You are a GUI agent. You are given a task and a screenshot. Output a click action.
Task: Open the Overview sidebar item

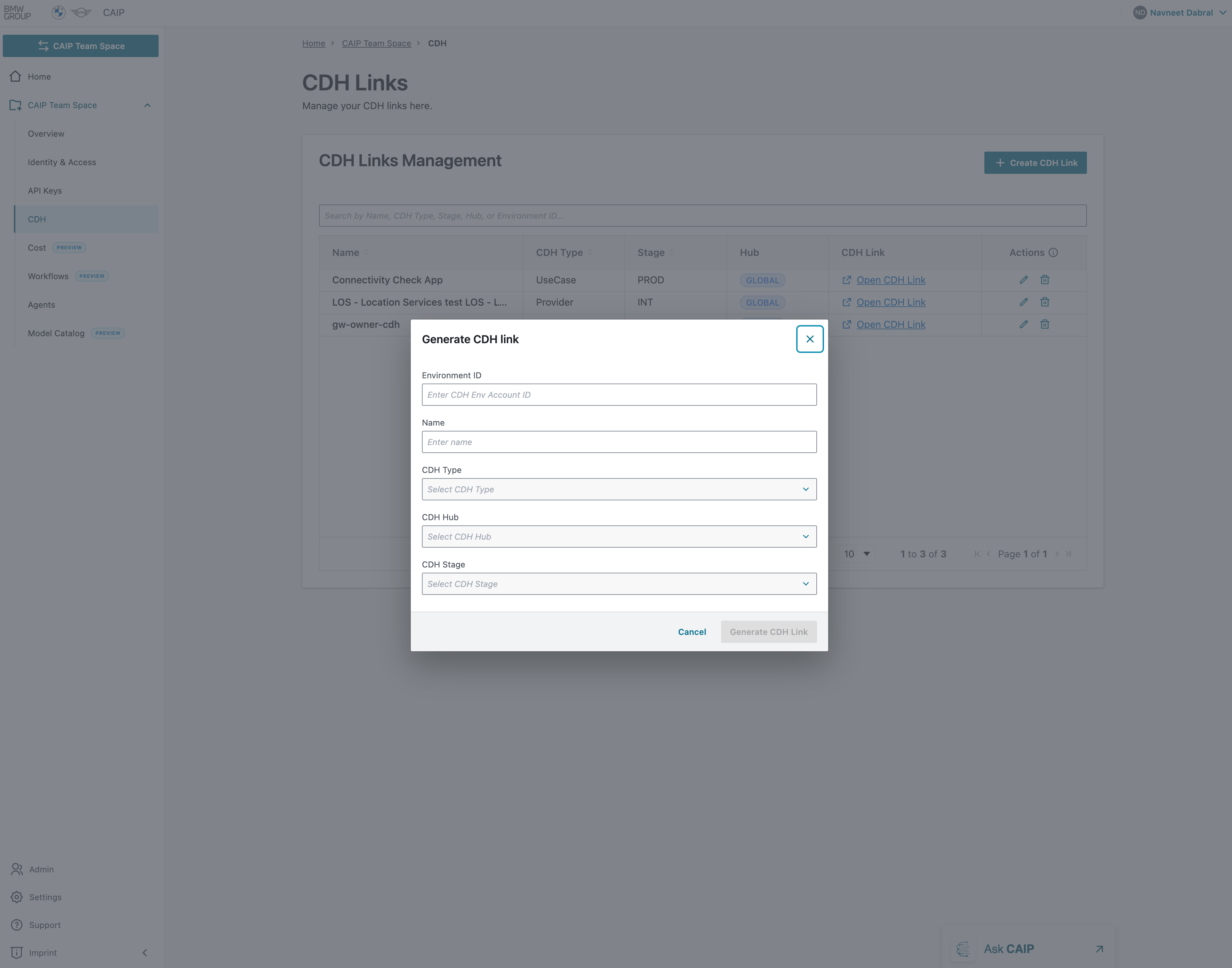pos(46,134)
